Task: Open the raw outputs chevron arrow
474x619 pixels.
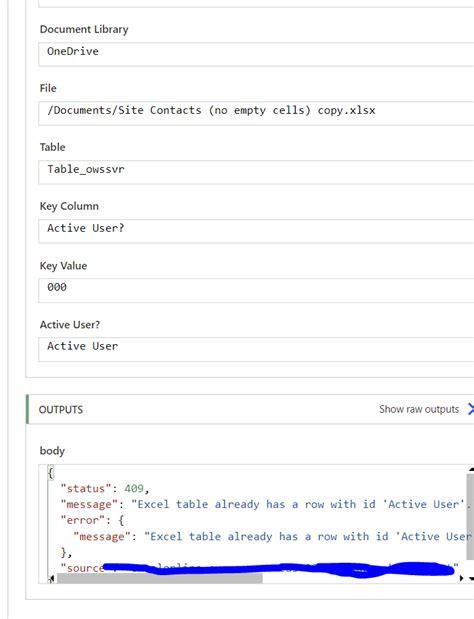Action: coord(470,409)
